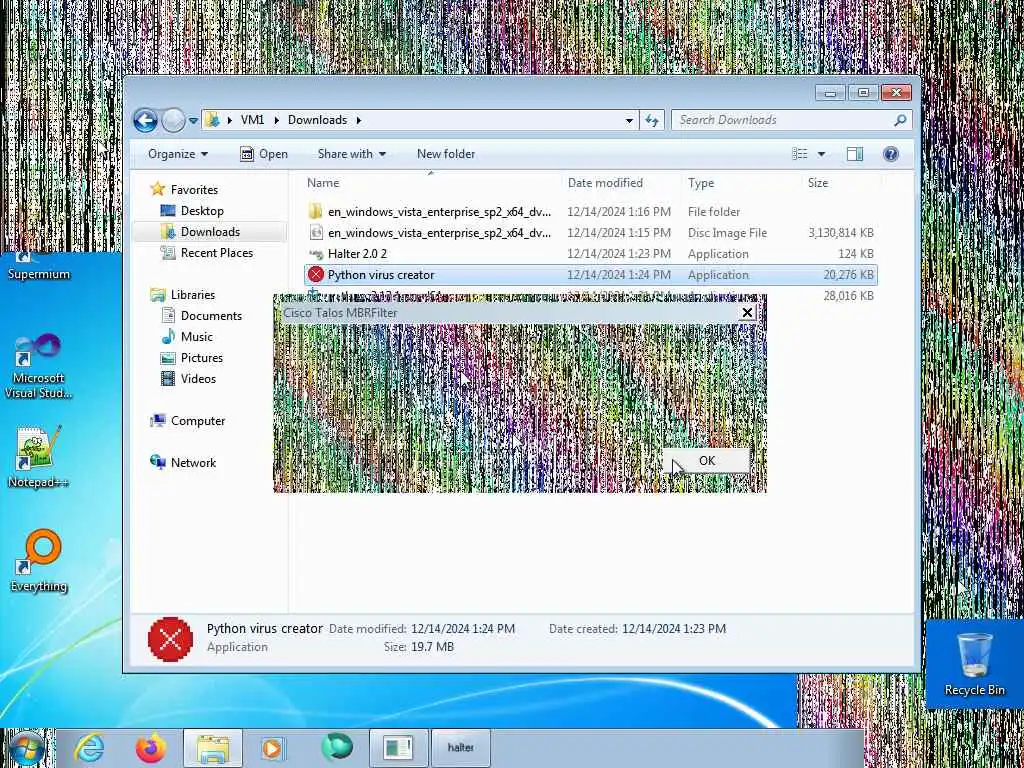Click the Recycle Bin desktop icon
The width and height of the screenshot is (1024, 768).
[x=974, y=665]
